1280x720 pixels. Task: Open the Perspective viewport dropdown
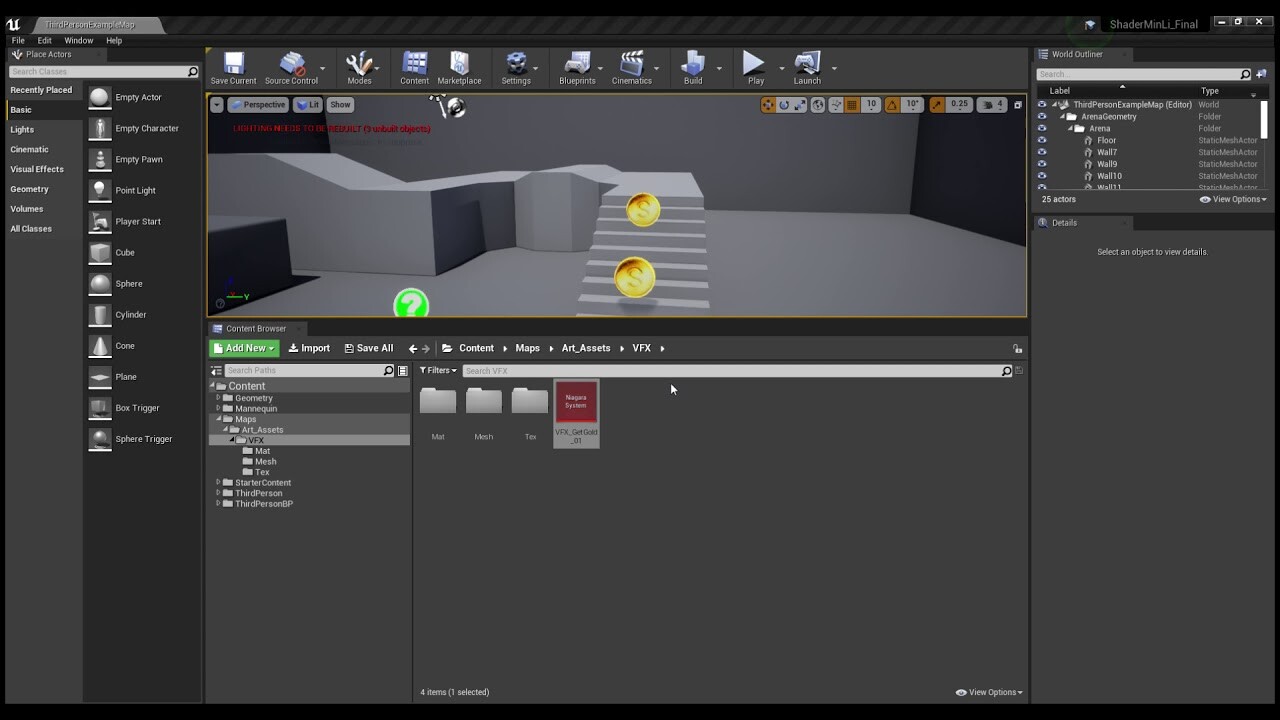pyautogui.click(x=258, y=104)
